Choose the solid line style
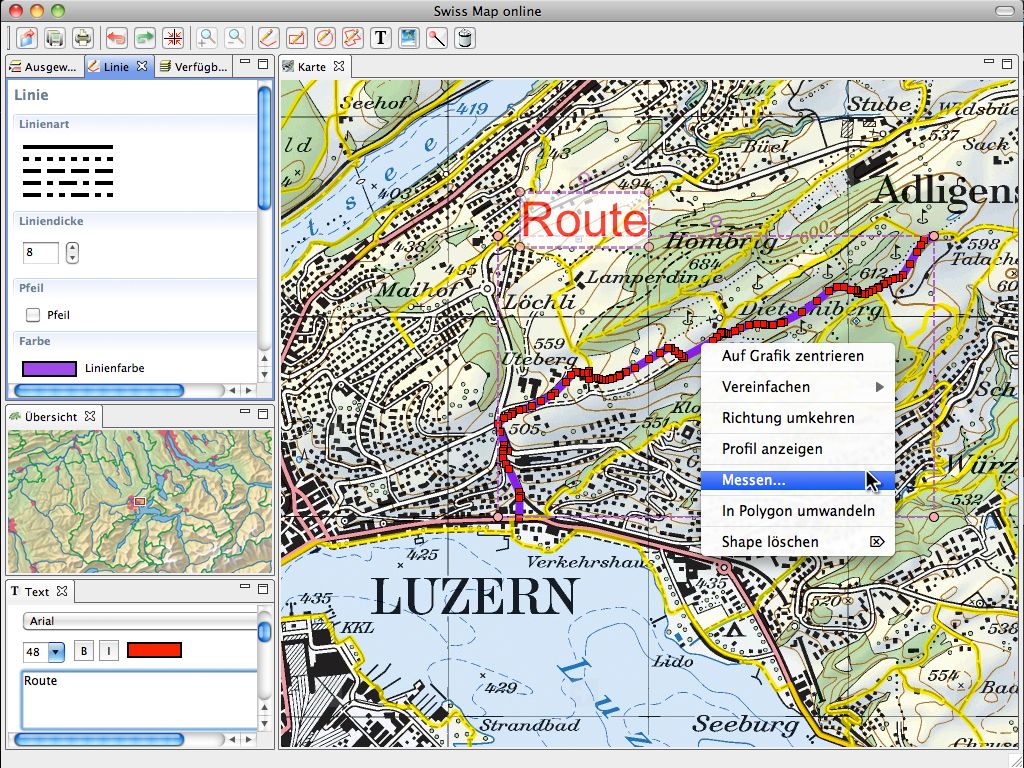This screenshot has width=1024, height=768. (68, 148)
